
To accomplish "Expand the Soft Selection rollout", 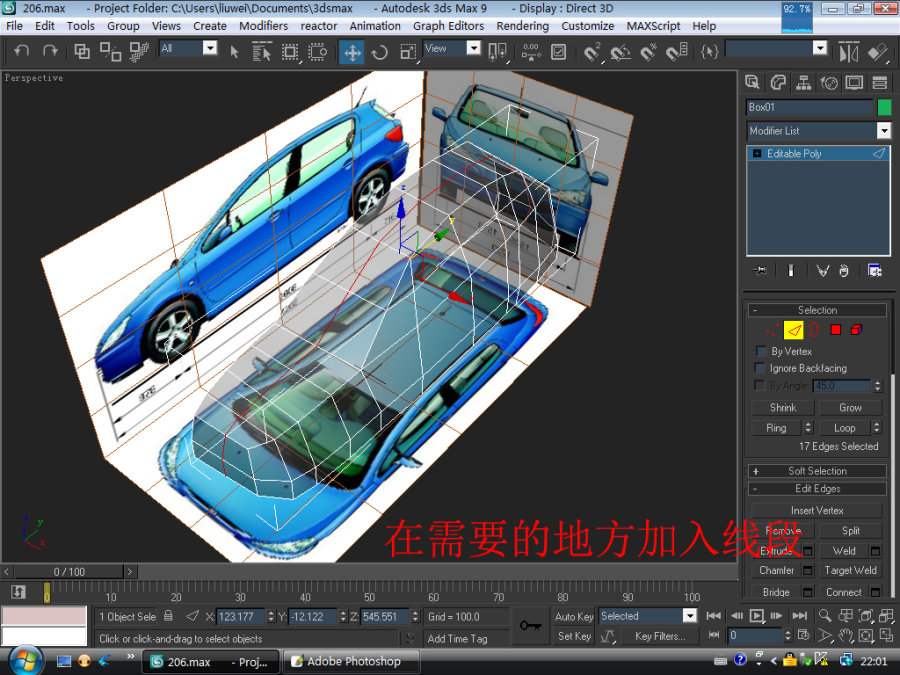I will [817, 471].
